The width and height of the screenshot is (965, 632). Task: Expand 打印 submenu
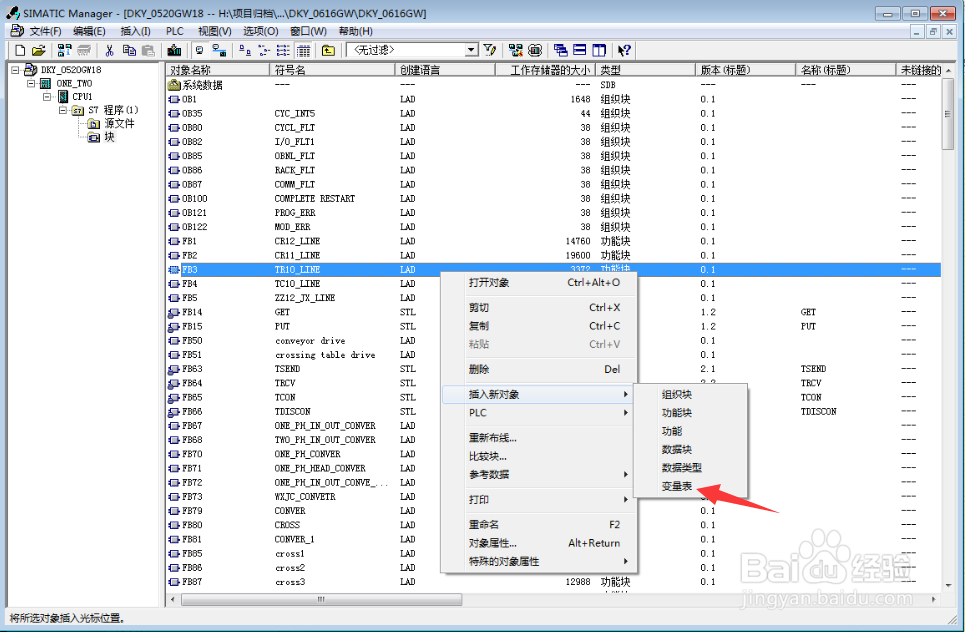click(x=539, y=500)
